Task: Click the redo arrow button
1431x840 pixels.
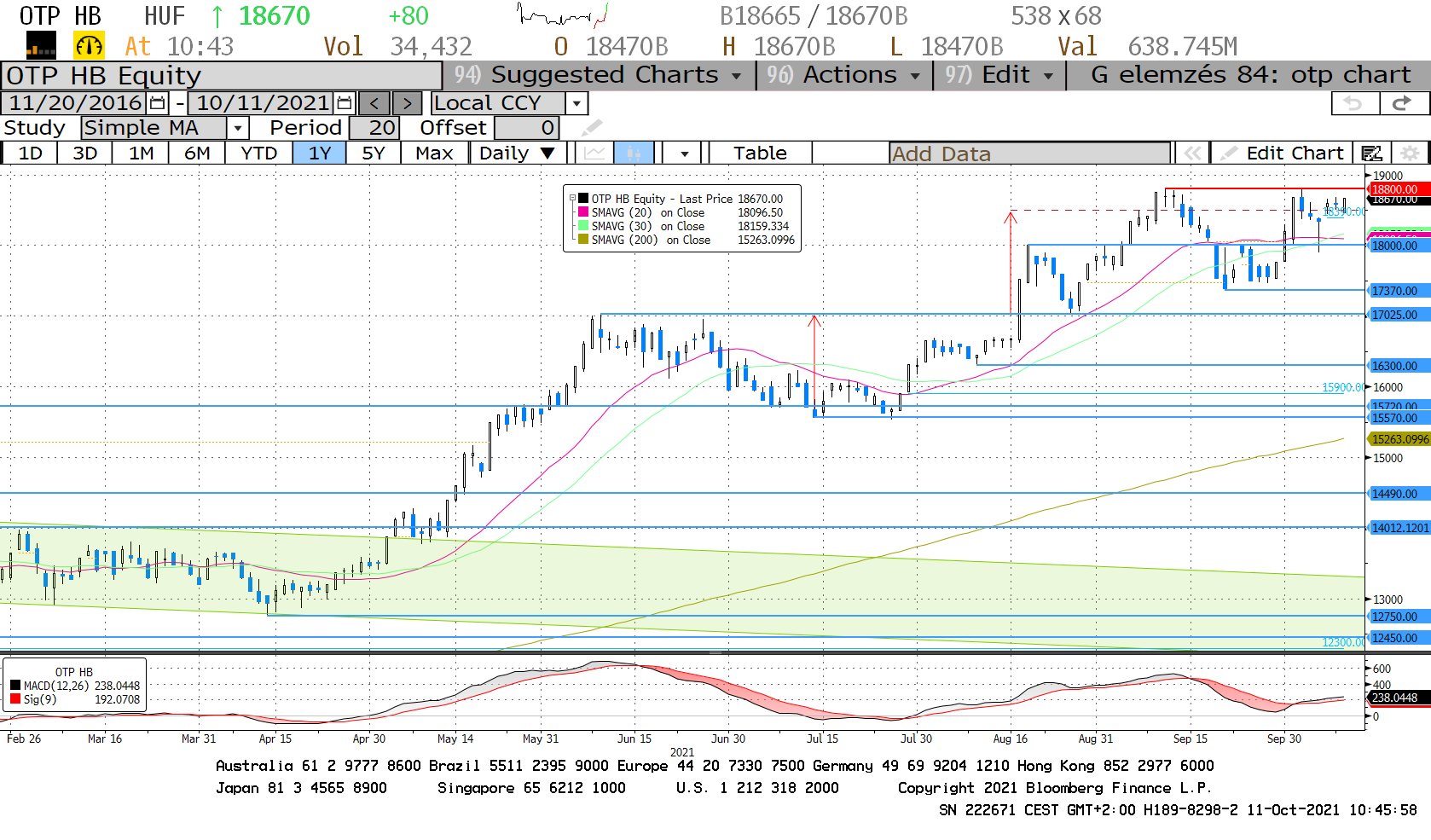Action: (1403, 103)
